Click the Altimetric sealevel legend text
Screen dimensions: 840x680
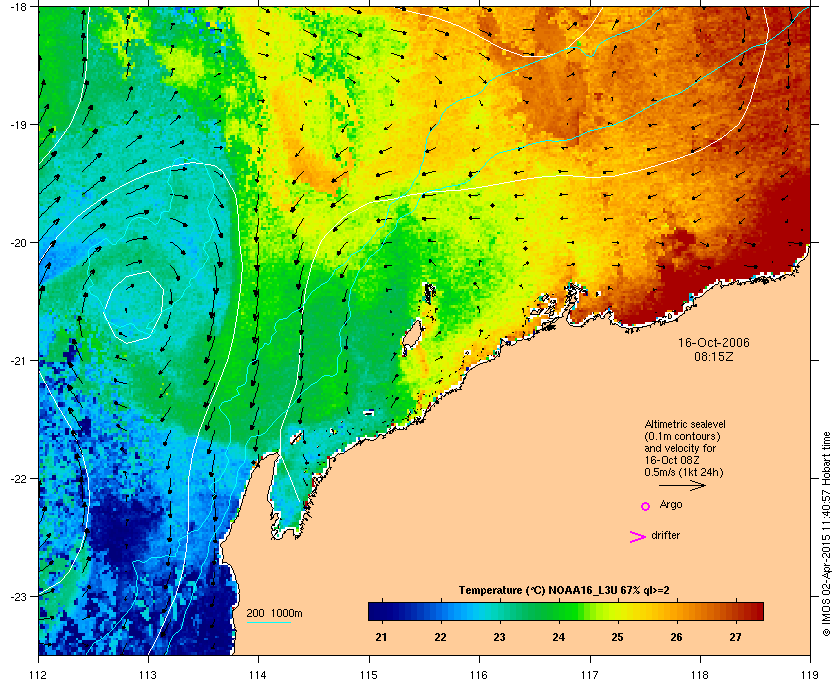685,424
